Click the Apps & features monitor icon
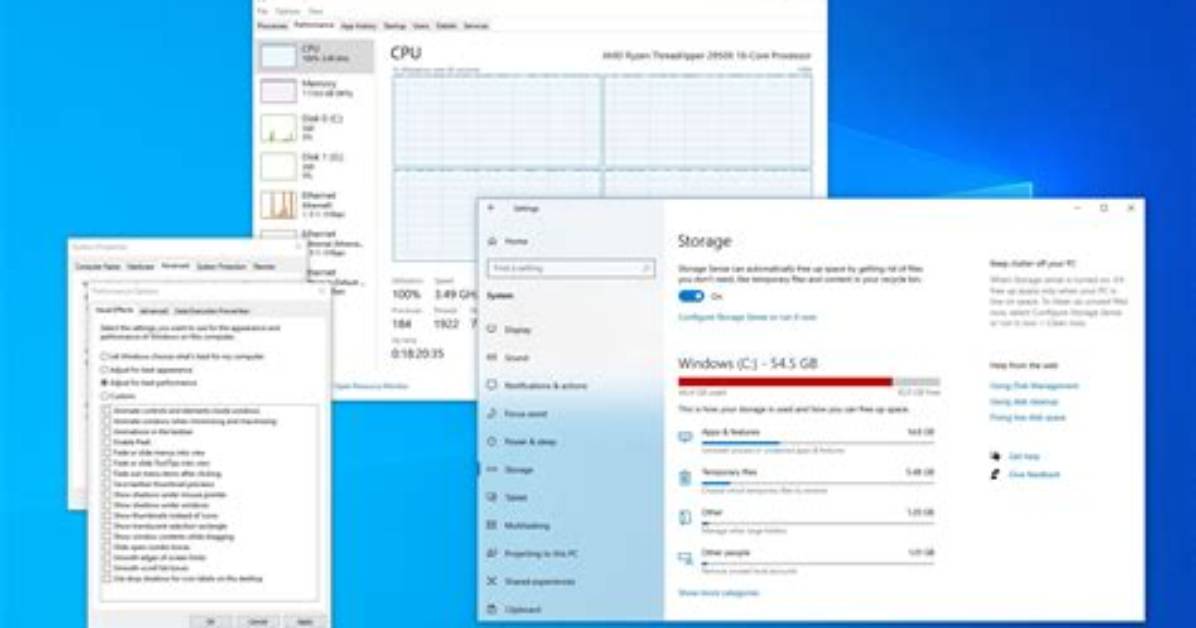 click(685, 437)
